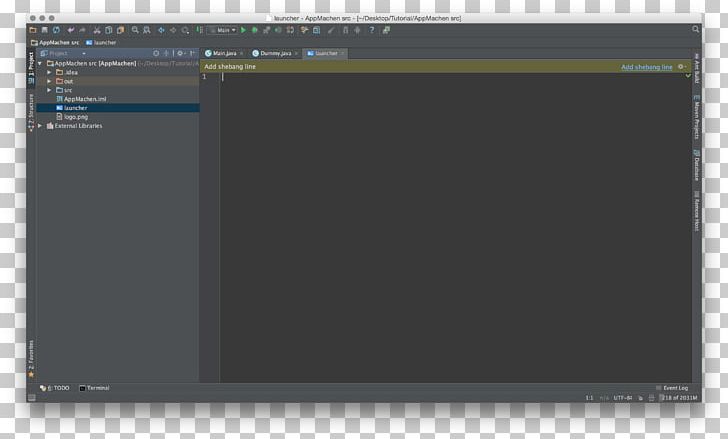Switch to the Dummy.java tab
The image size is (728, 439).
pyautogui.click(x=273, y=53)
